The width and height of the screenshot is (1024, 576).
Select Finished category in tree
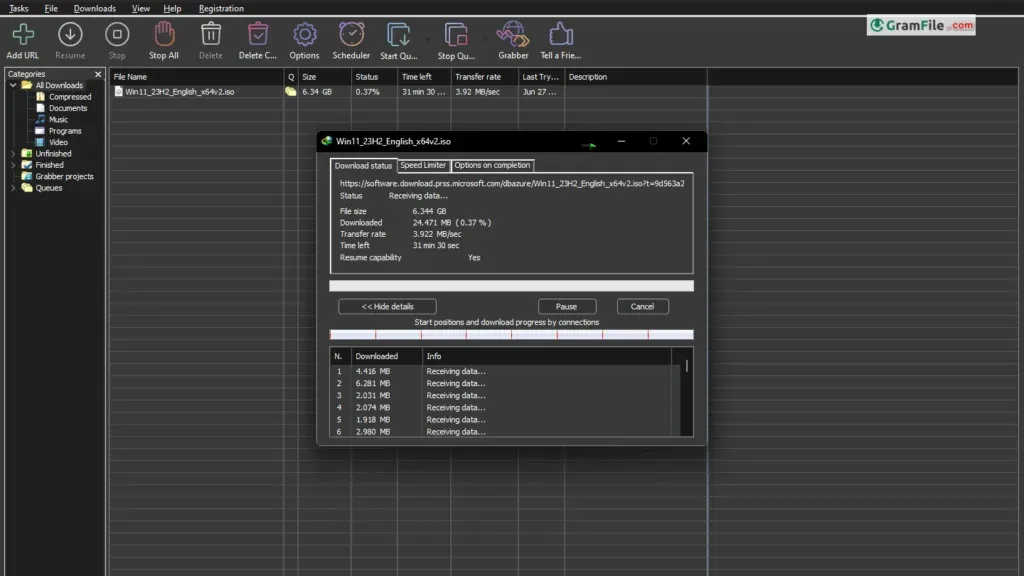(50, 165)
